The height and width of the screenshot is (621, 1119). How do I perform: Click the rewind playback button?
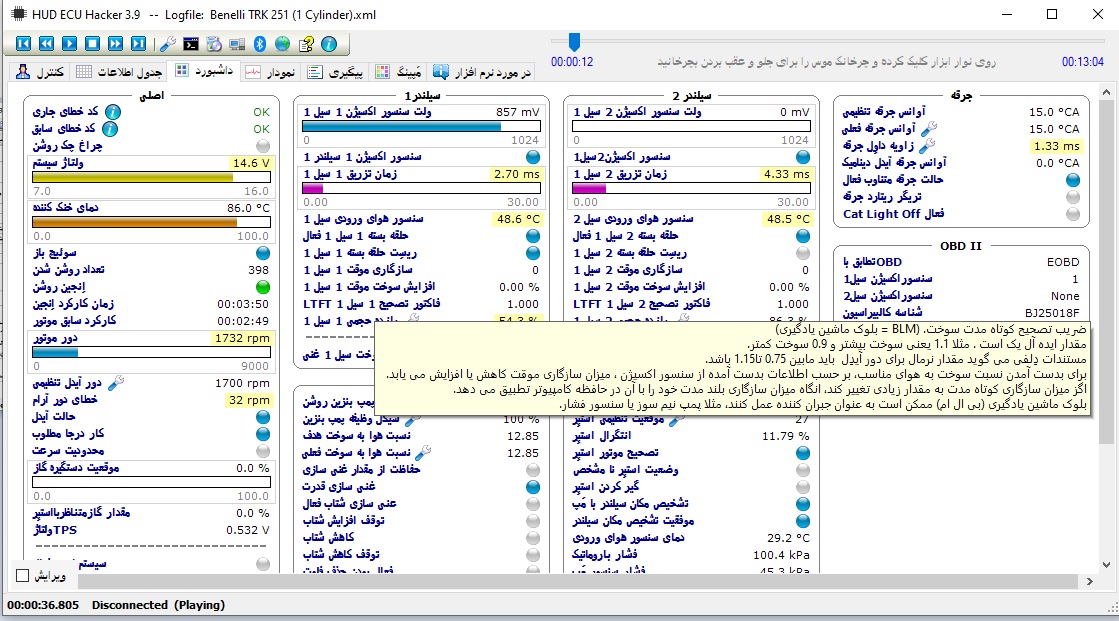coord(46,44)
